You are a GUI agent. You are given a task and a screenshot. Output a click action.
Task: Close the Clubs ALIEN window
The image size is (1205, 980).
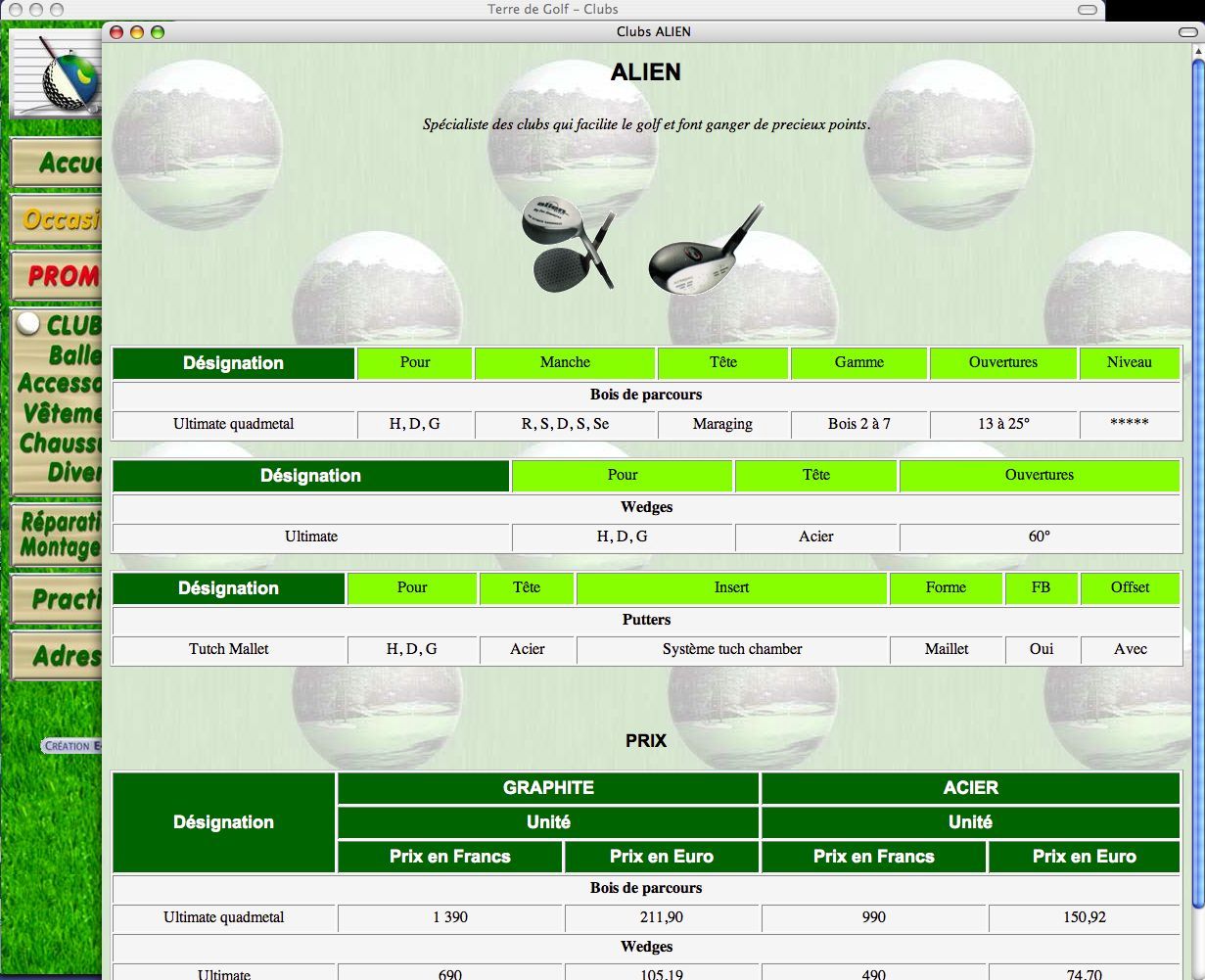point(116,32)
